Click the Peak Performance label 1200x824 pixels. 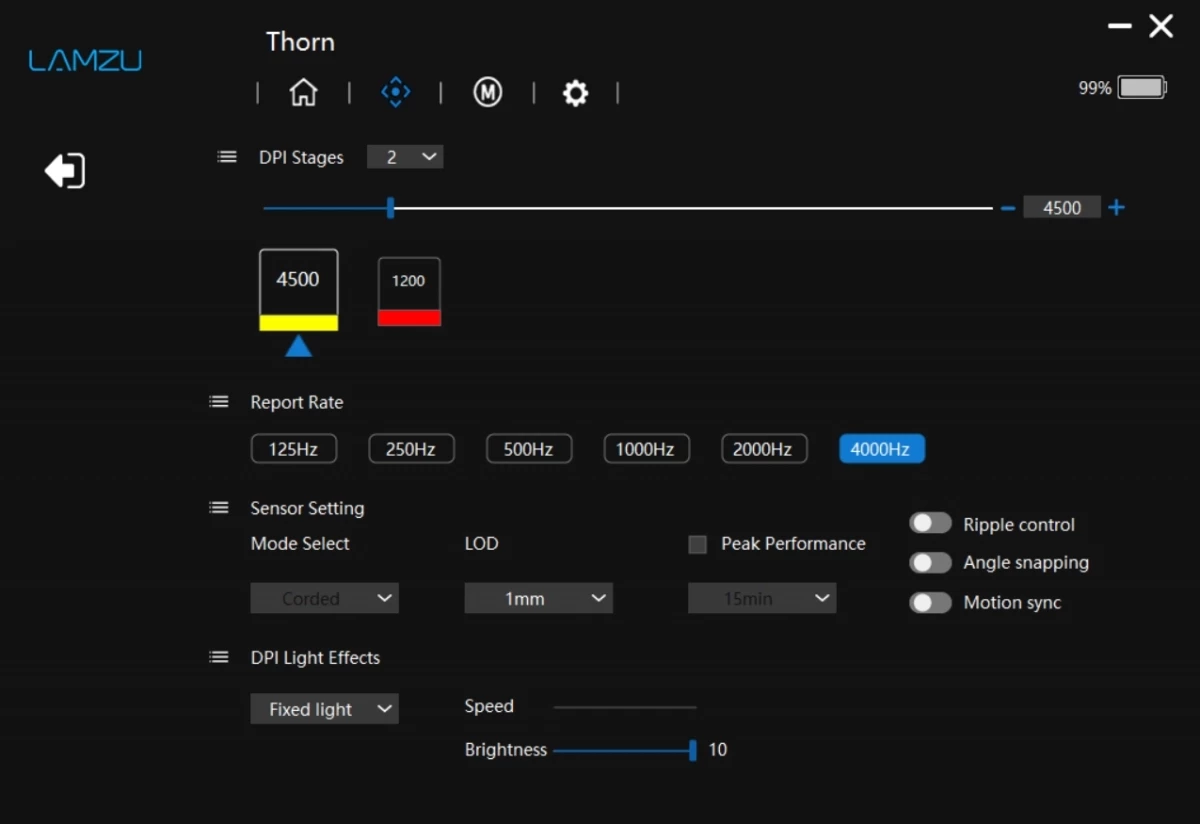coord(793,544)
